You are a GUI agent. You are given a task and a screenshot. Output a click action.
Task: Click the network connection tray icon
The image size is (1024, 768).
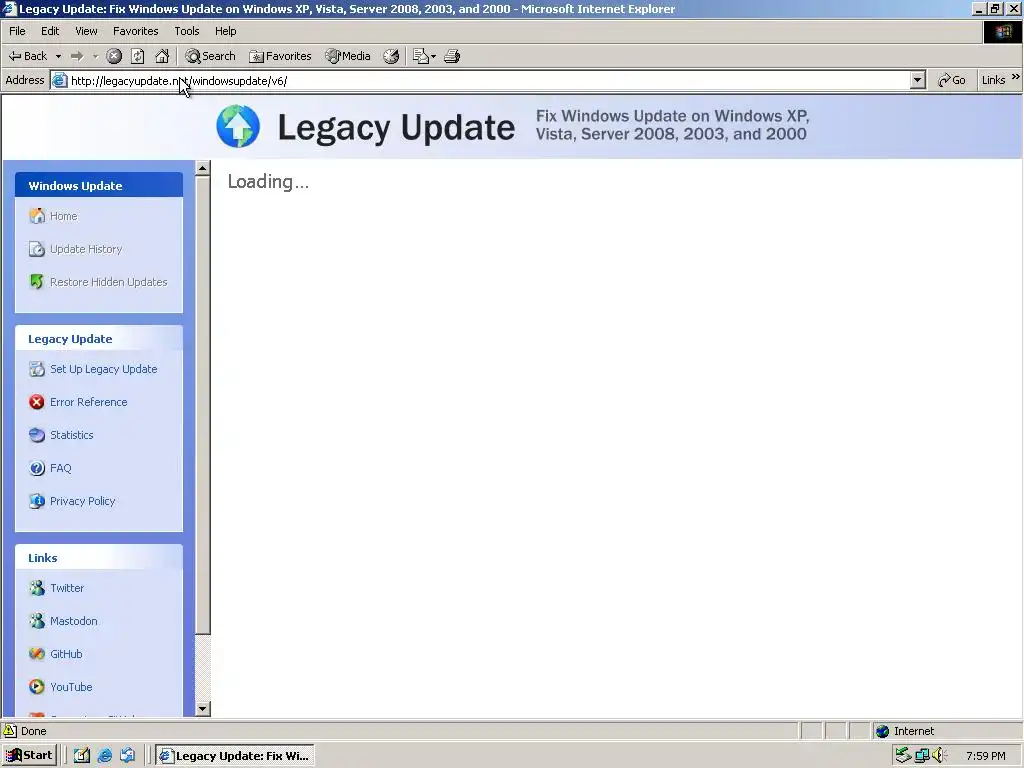[921, 756]
